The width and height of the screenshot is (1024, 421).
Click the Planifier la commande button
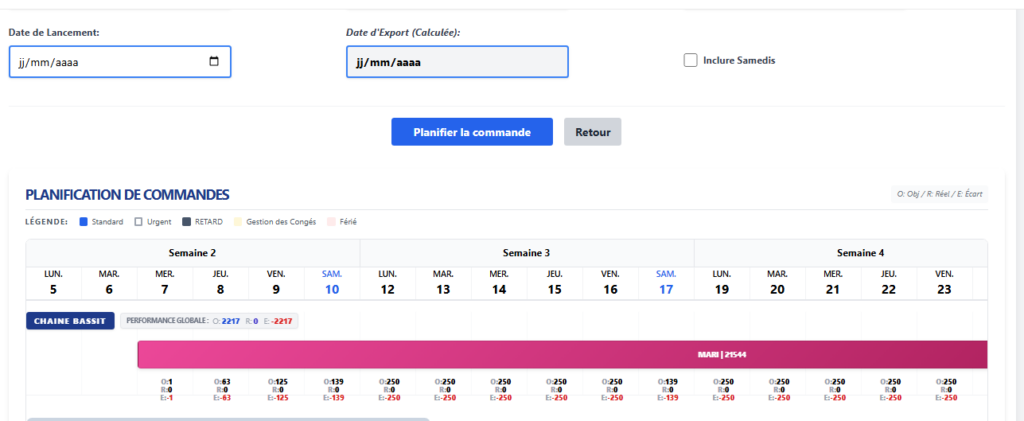click(472, 132)
